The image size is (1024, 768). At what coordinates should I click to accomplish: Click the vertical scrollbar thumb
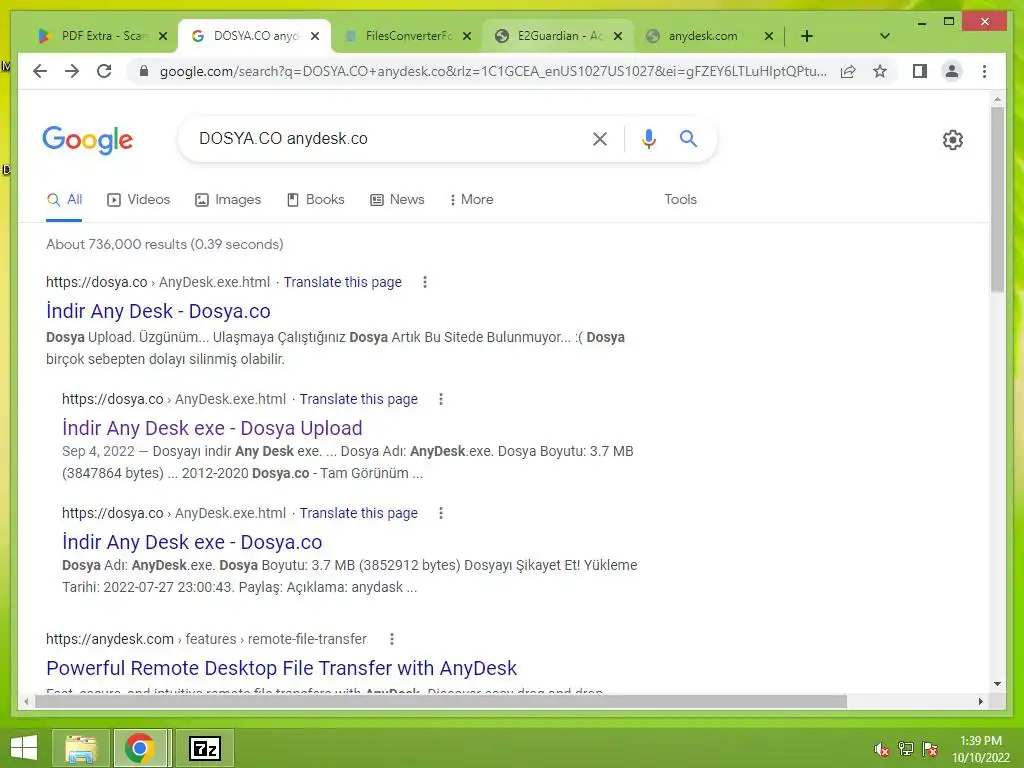[997, 199]
